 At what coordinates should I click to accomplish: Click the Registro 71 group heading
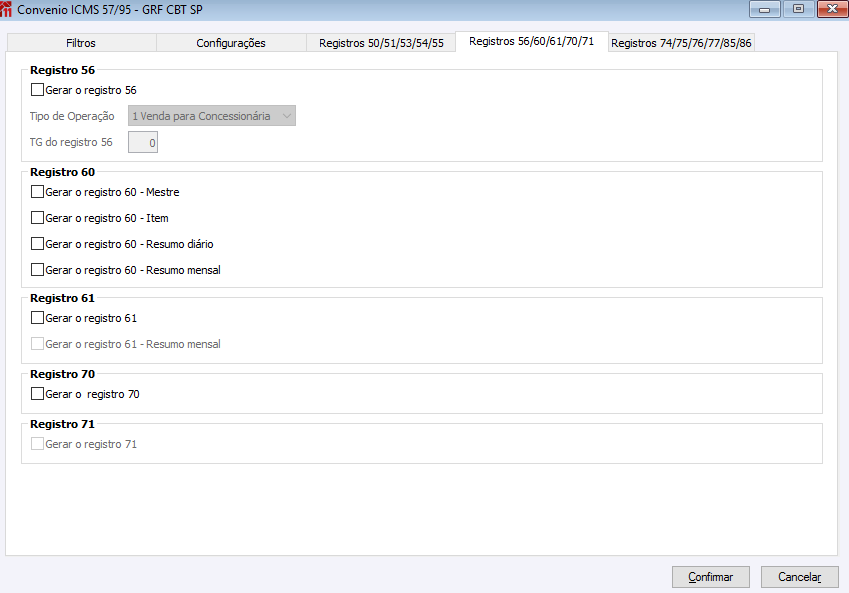click(x=62, y=424)
